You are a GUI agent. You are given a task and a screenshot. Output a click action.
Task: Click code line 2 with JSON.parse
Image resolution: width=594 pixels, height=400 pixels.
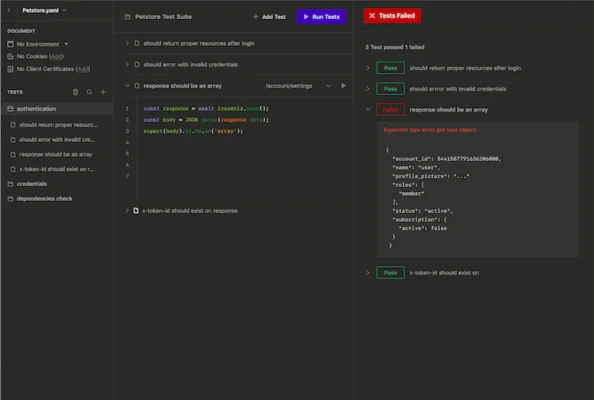[206, 120]
